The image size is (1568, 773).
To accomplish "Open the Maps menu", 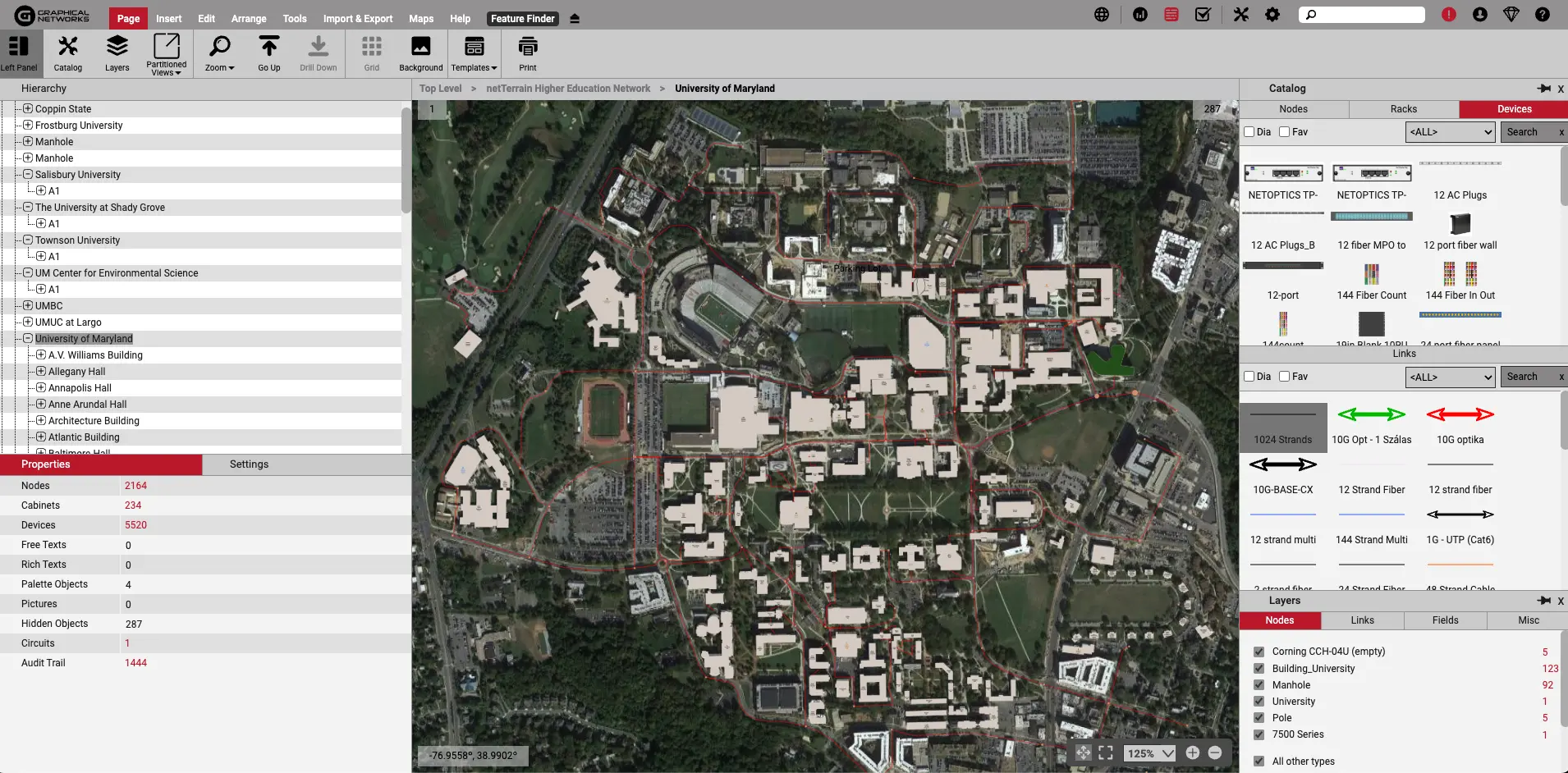I will coord(421,18).
